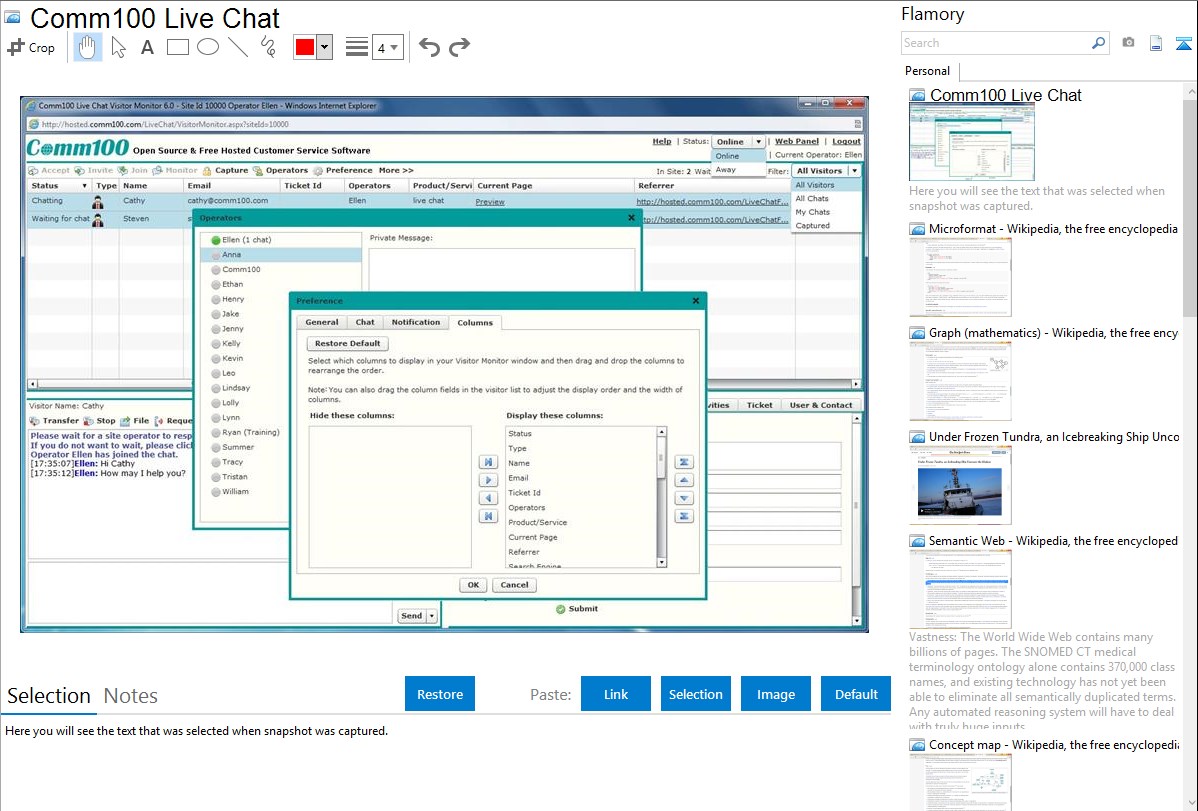The image size is (1198, 811).
Task: Open the Send button dropdown arrow
Action: click(x=432, y=616)
